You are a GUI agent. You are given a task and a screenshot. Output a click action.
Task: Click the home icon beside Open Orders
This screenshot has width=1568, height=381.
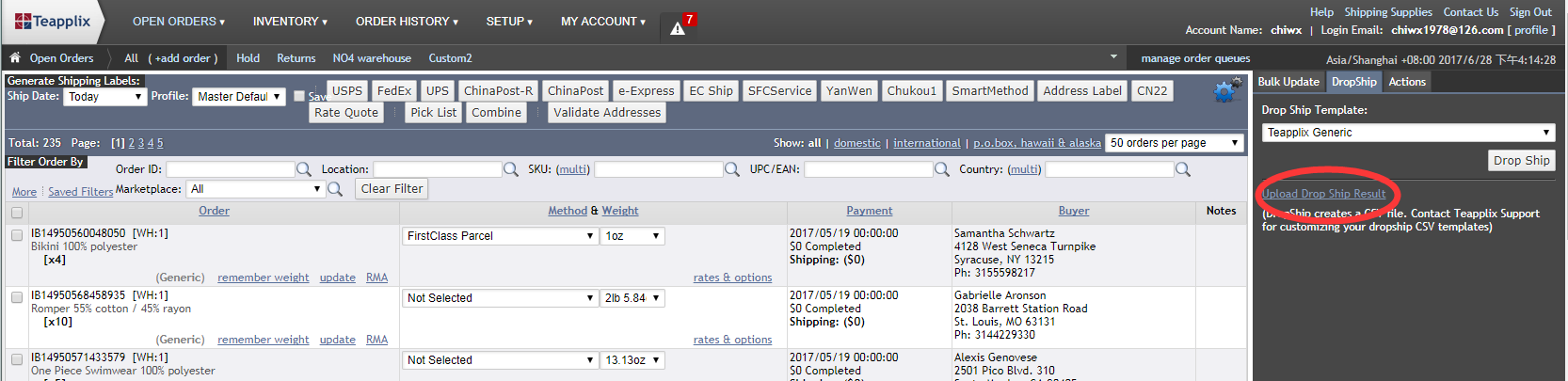[15, 58]
